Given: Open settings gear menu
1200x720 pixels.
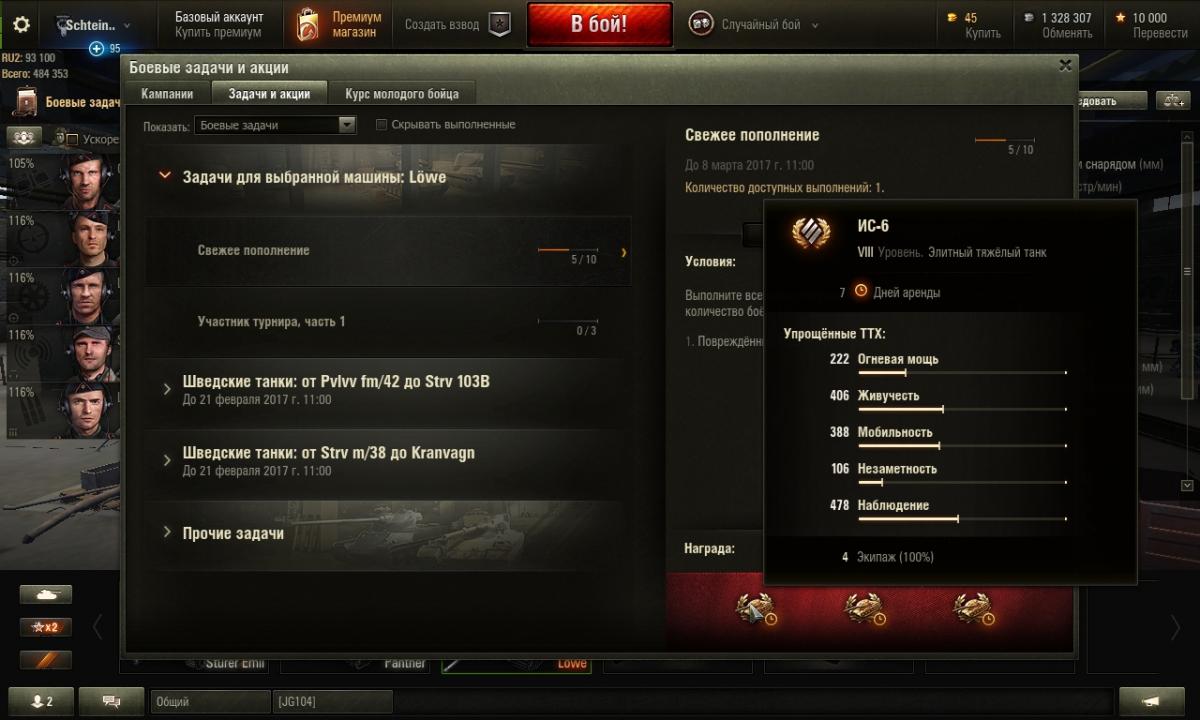Looking at the screenshot, I should point(20,25).
